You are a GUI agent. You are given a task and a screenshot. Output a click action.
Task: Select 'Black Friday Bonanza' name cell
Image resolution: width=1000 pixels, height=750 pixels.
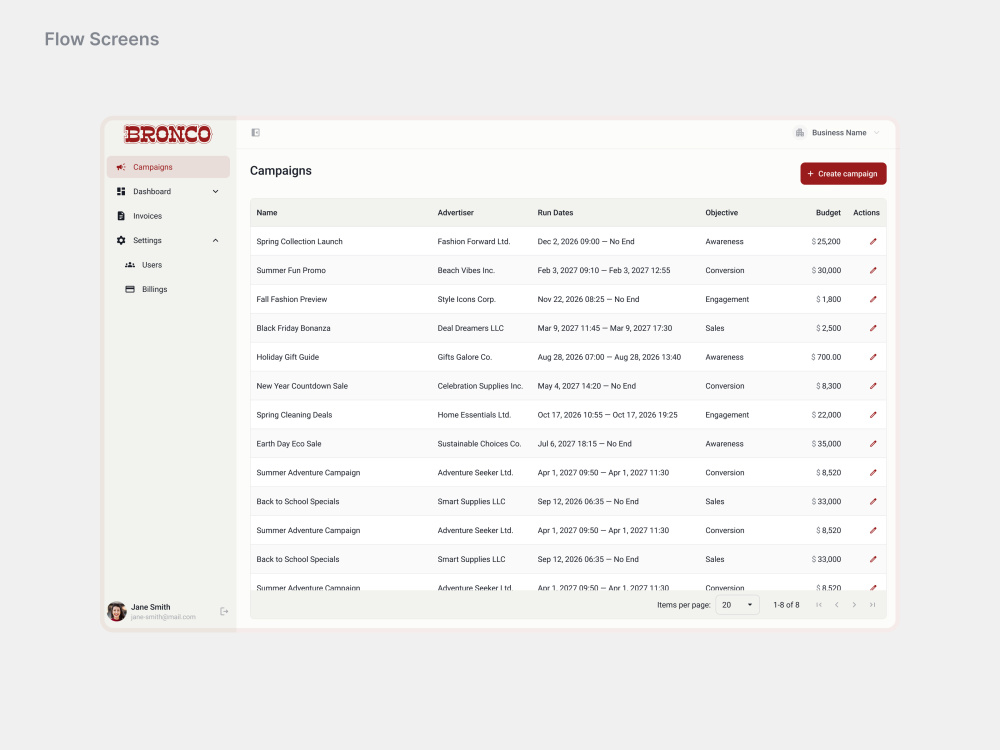point(293,328)
